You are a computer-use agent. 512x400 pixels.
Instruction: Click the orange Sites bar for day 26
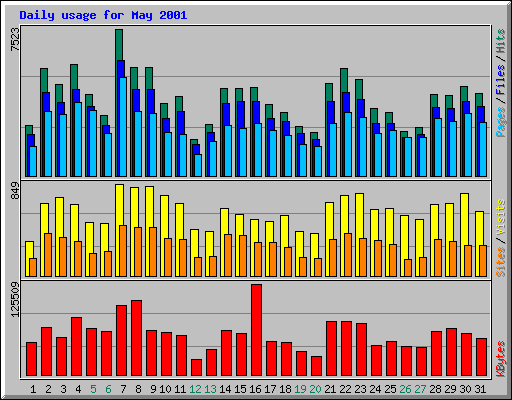coord(408,268)
